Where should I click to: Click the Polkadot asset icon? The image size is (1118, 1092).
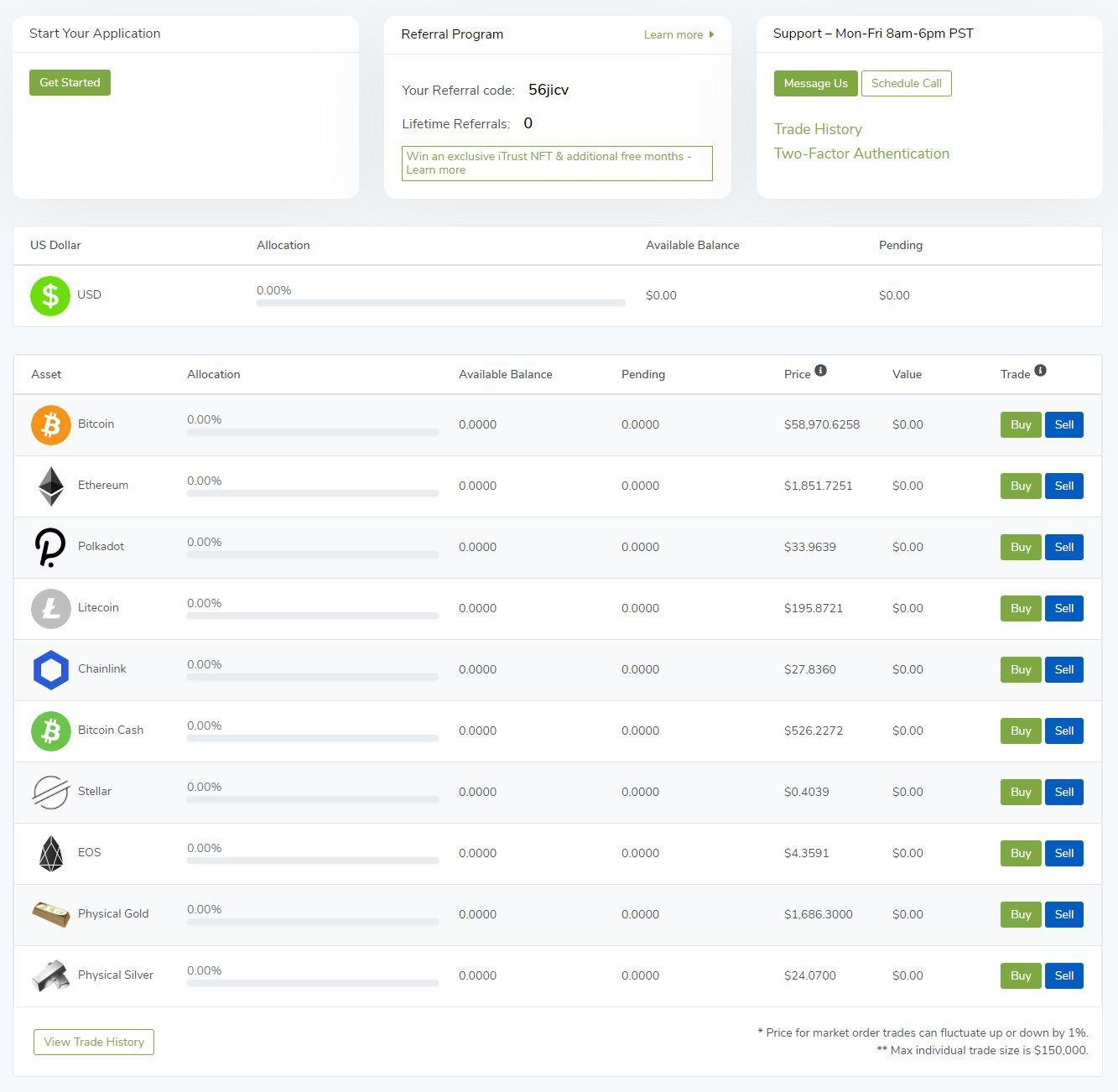pyautogui.click(x=50, y=547)
